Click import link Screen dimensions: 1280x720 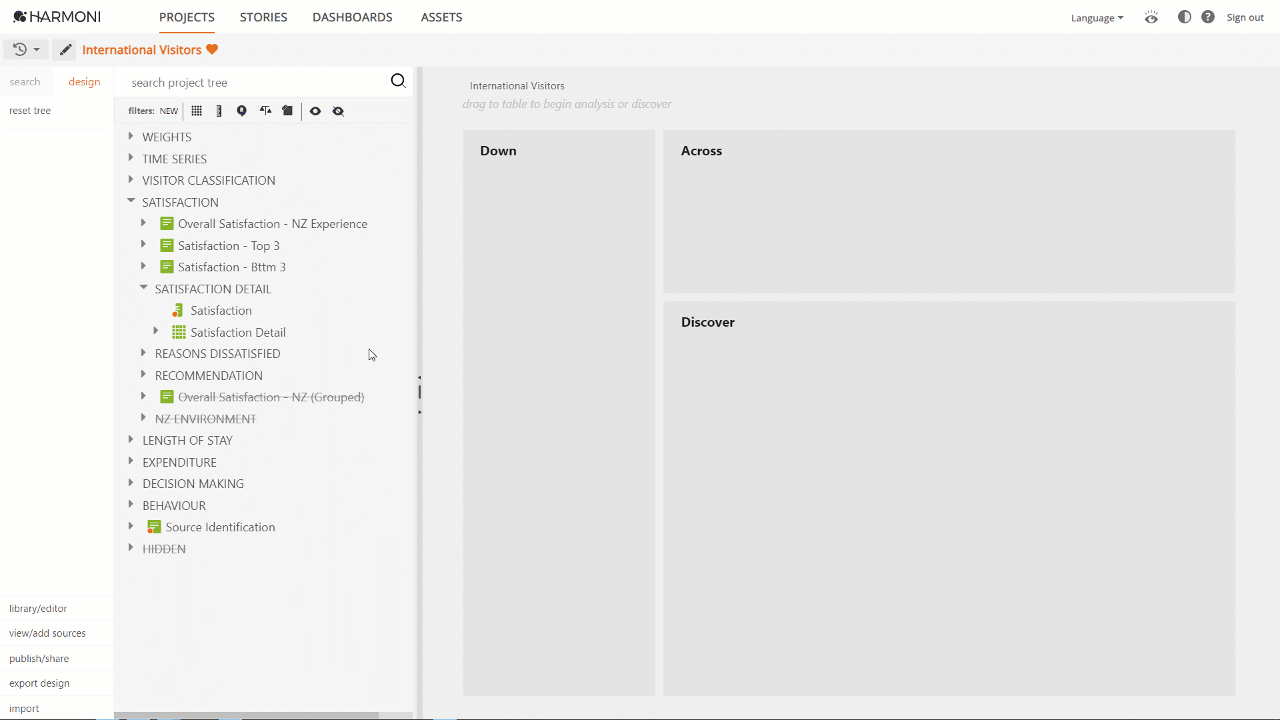[24, 708]
